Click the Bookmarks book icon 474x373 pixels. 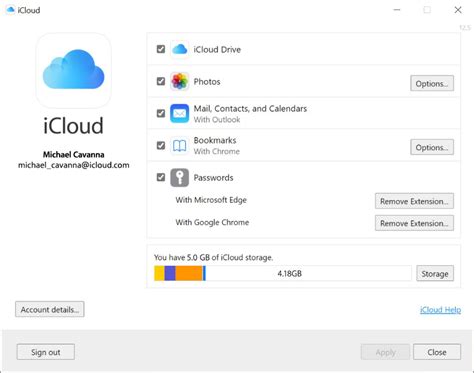pyautogui.click(x=180, y=146)
